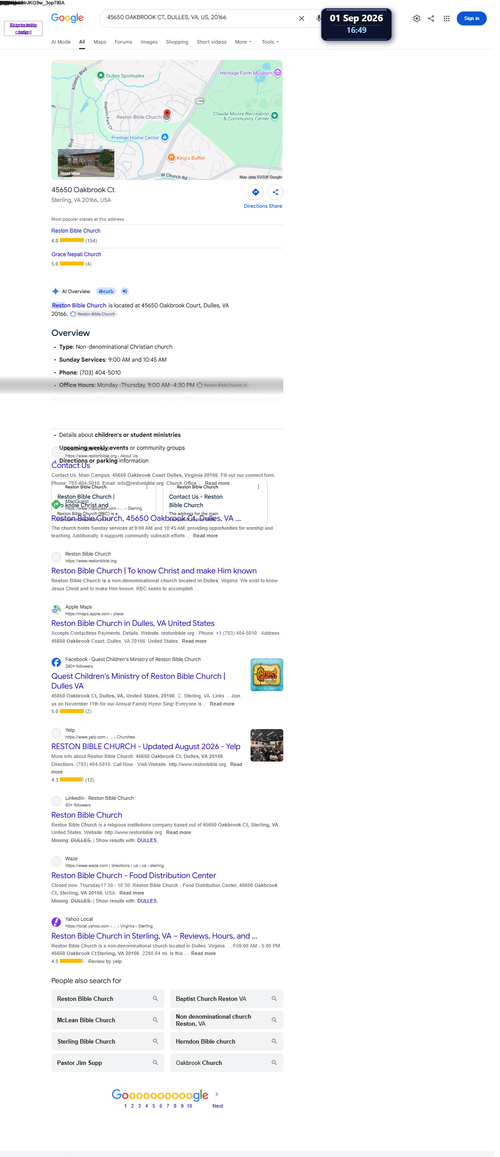Go to results page 2

133,1106
